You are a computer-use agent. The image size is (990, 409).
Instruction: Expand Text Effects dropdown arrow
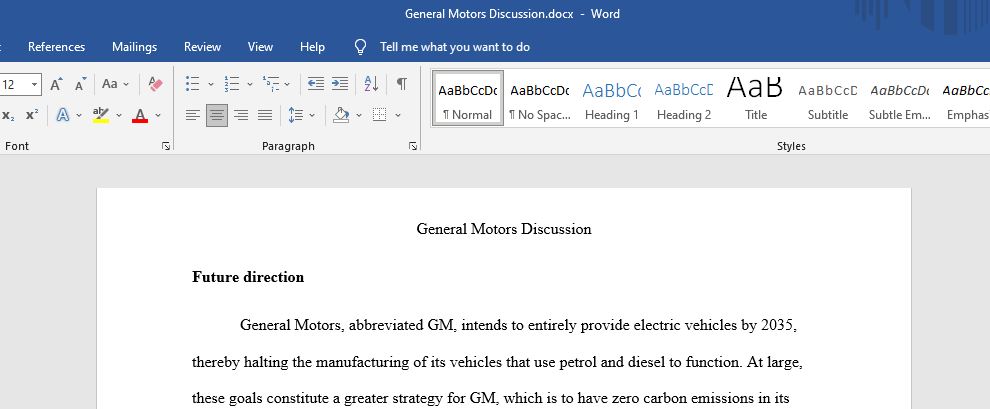(x=79, y=116)
